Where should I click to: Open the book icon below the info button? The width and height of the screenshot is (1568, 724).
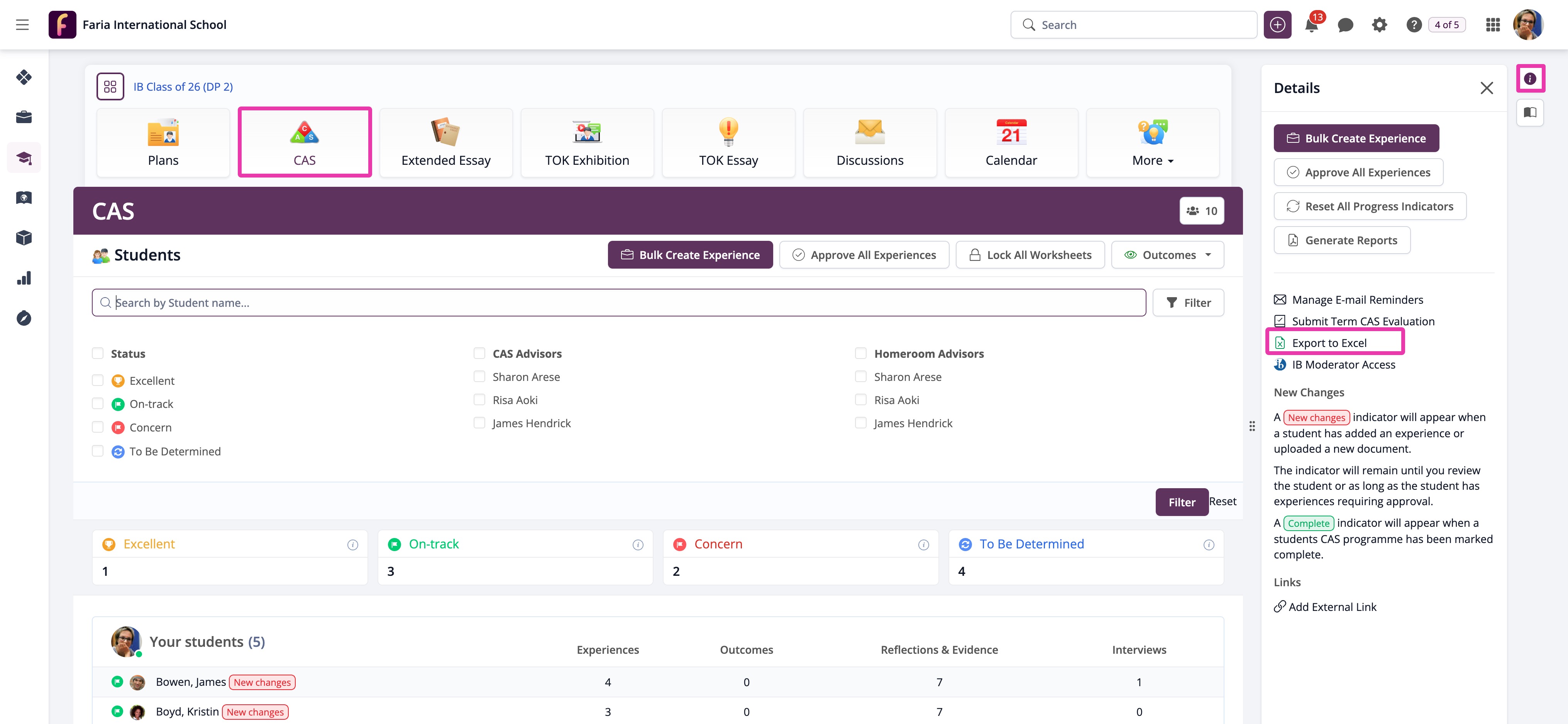(x=1530, y=113)
